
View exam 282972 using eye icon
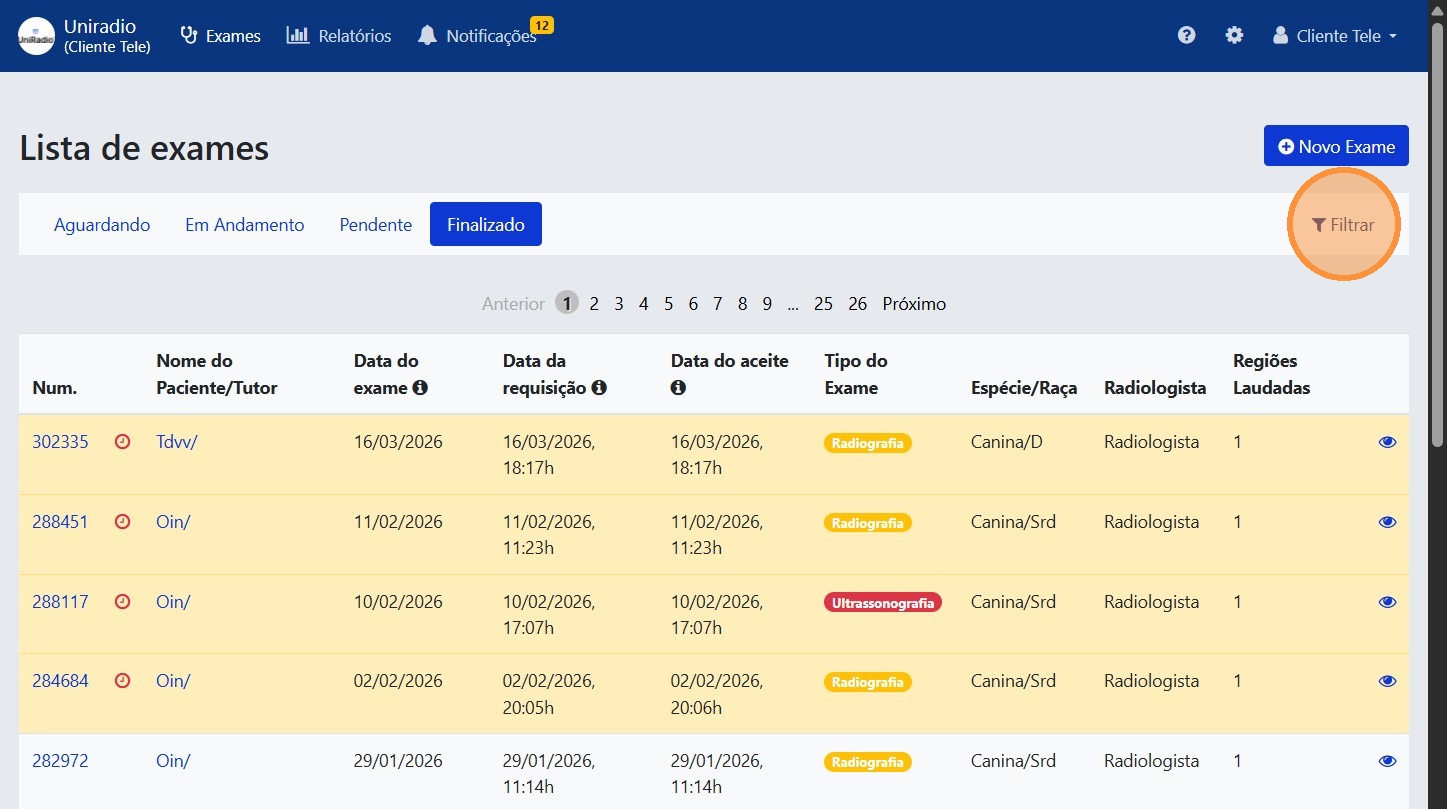[1387, 761]
